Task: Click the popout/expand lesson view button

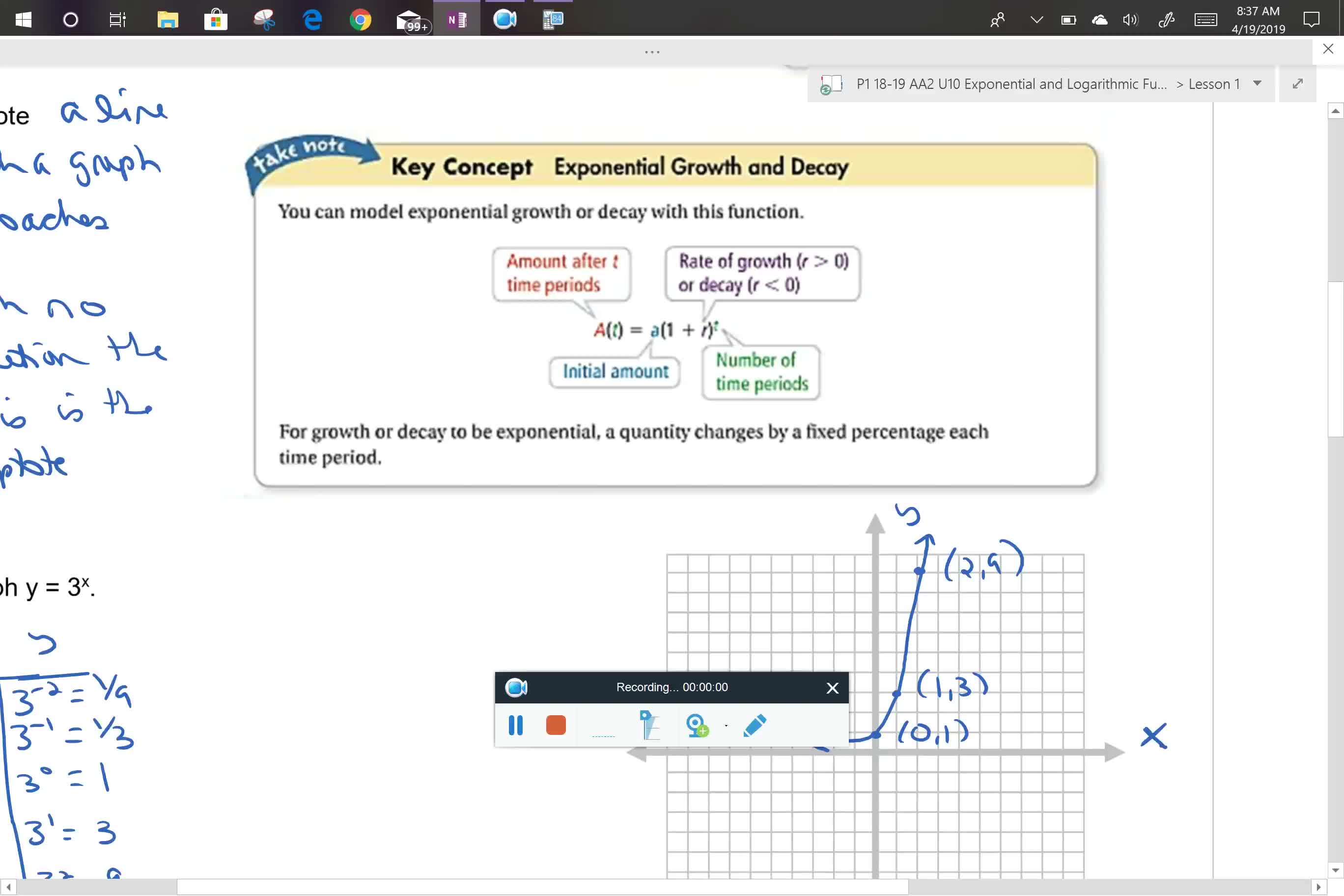Action: pyautogui.click(x=1298, y=83)
